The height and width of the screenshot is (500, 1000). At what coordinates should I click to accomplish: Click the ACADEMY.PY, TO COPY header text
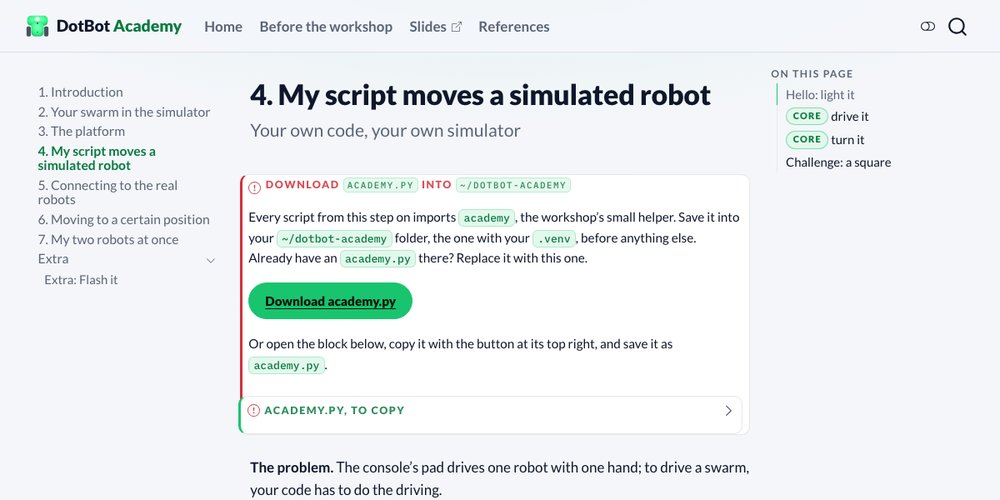point(334,410)
